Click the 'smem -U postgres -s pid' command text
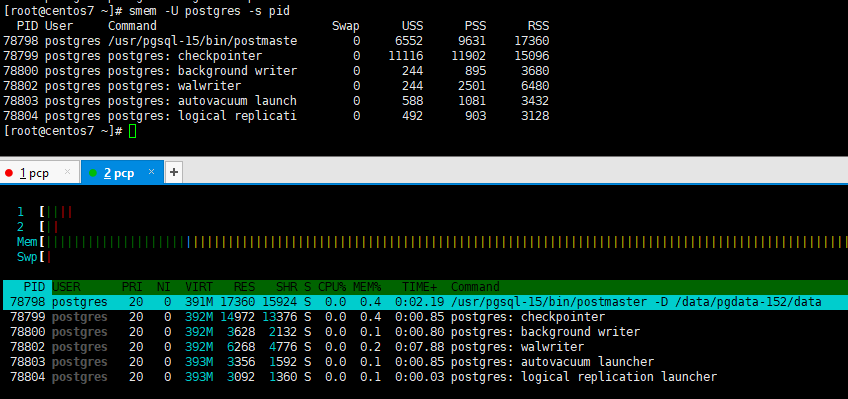This screenshot has height=399, width=848. tap(209, 11)
